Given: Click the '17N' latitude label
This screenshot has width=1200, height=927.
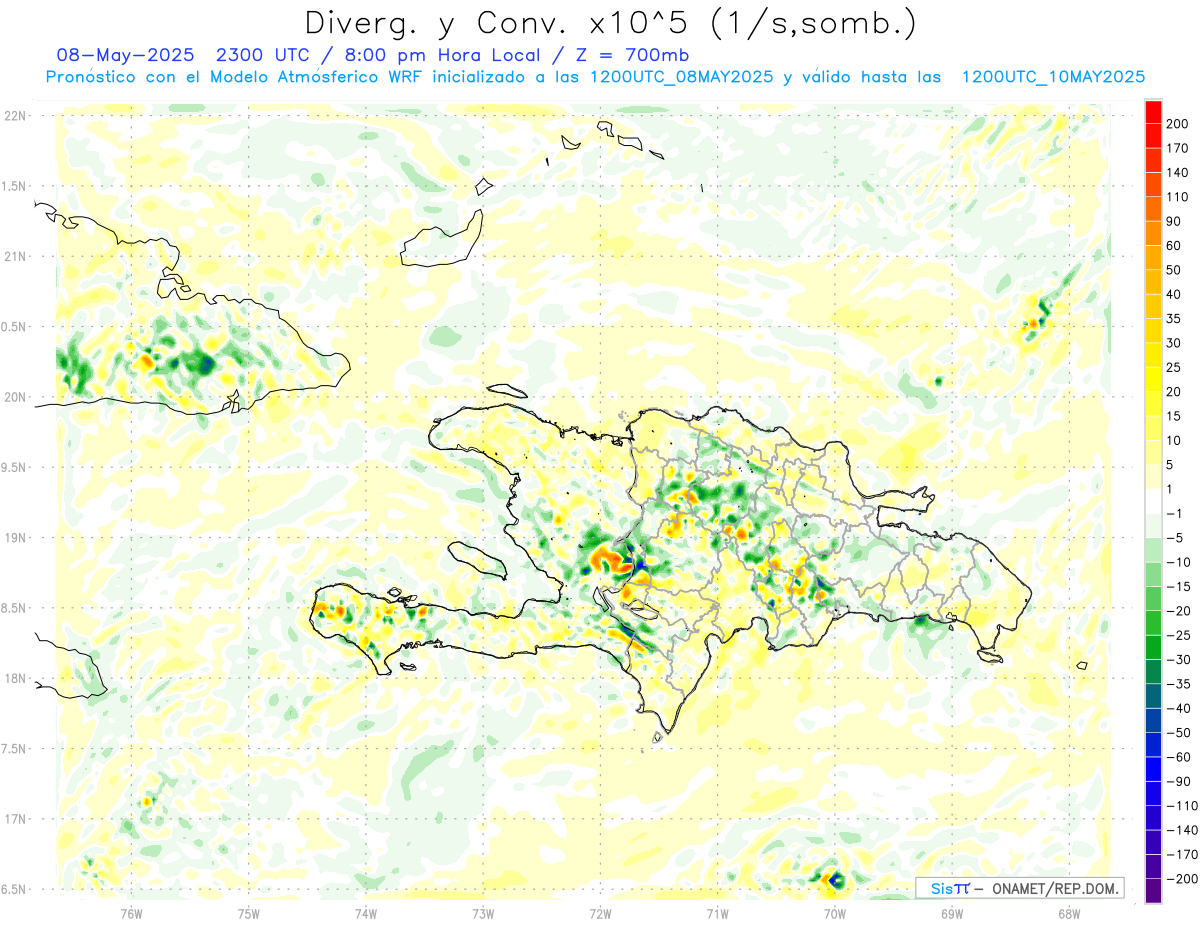Looking at the screenshot, I should coord(14,819).
